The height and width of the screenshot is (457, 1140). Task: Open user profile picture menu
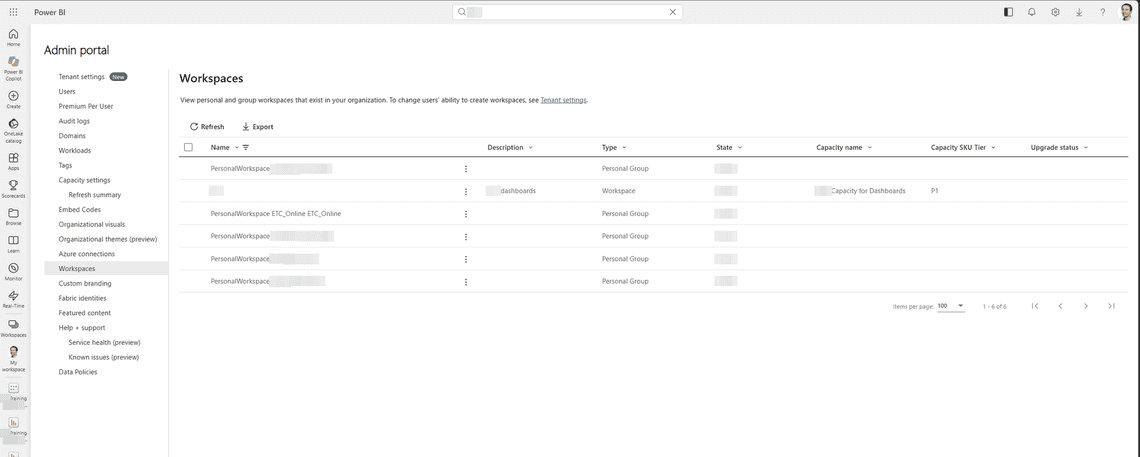point(1125,12)
